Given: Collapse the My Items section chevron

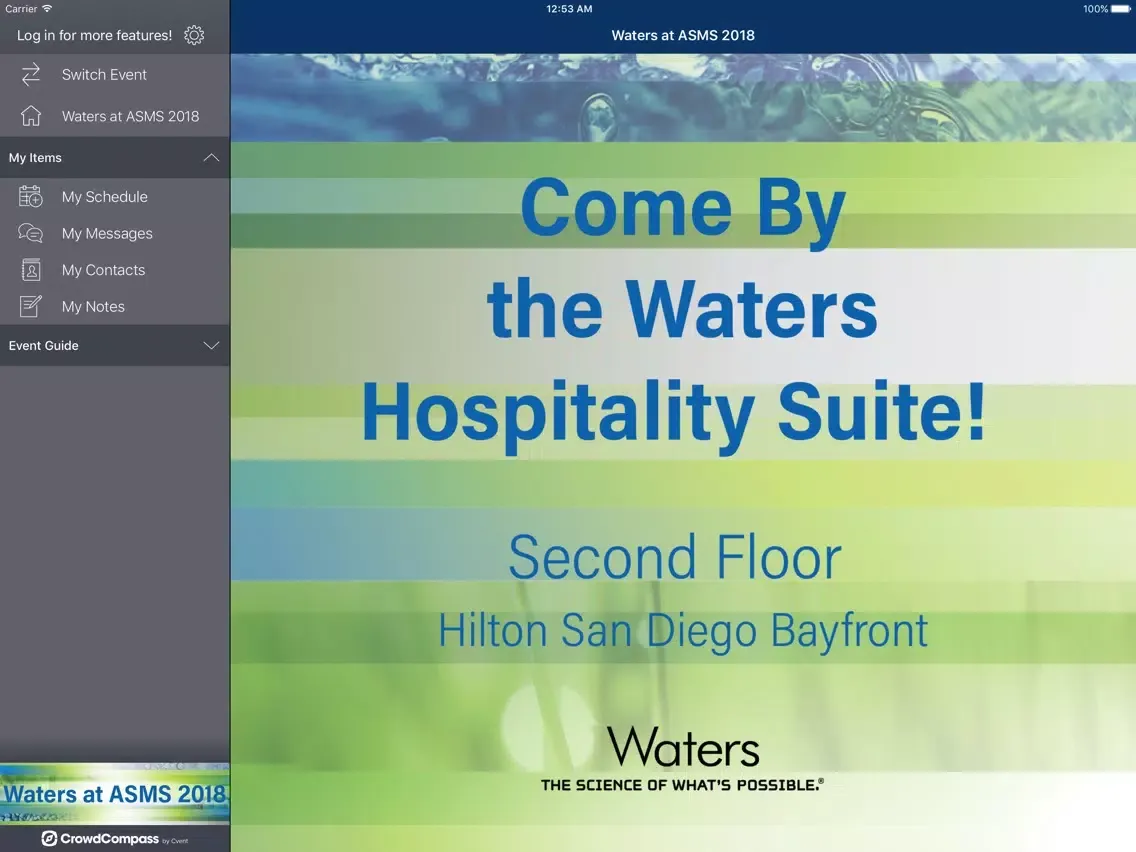Looking at the screenshot, I should coord(211,157).
